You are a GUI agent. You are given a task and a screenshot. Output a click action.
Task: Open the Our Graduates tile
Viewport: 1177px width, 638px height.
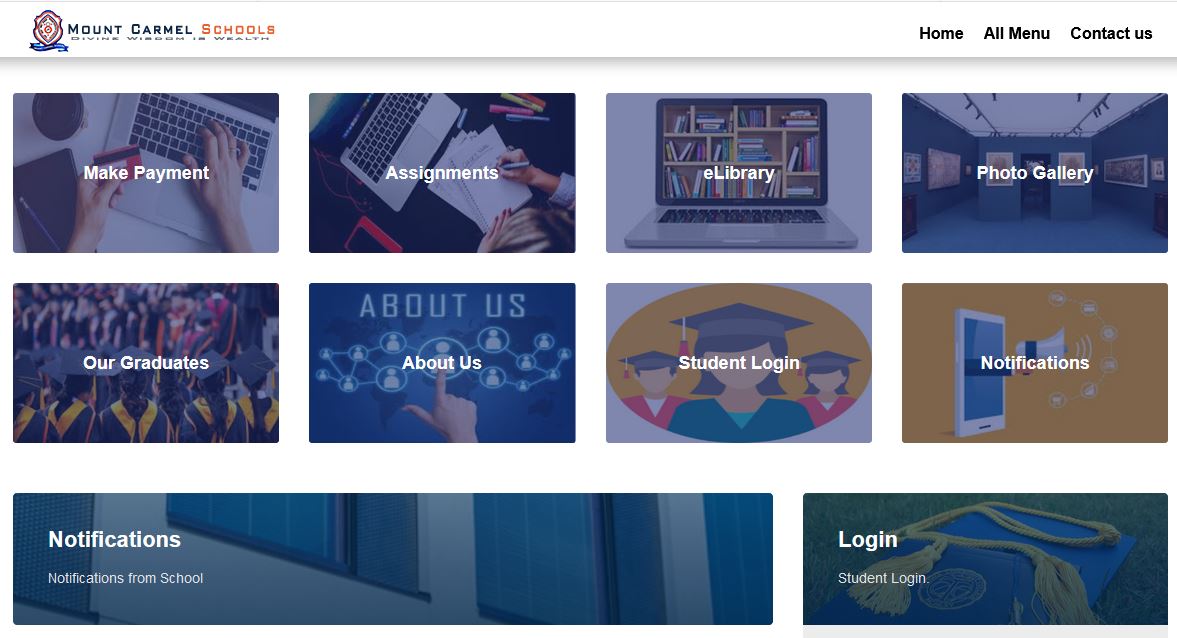146,363
